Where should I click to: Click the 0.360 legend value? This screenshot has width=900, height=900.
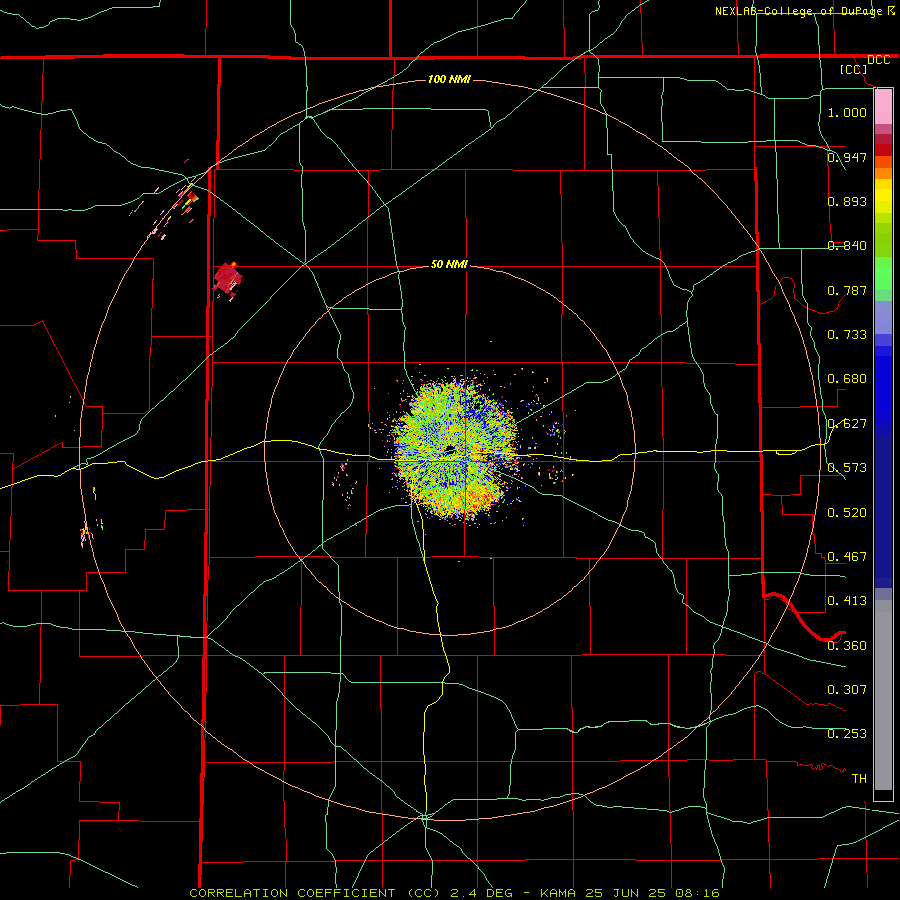click(847, 645)
